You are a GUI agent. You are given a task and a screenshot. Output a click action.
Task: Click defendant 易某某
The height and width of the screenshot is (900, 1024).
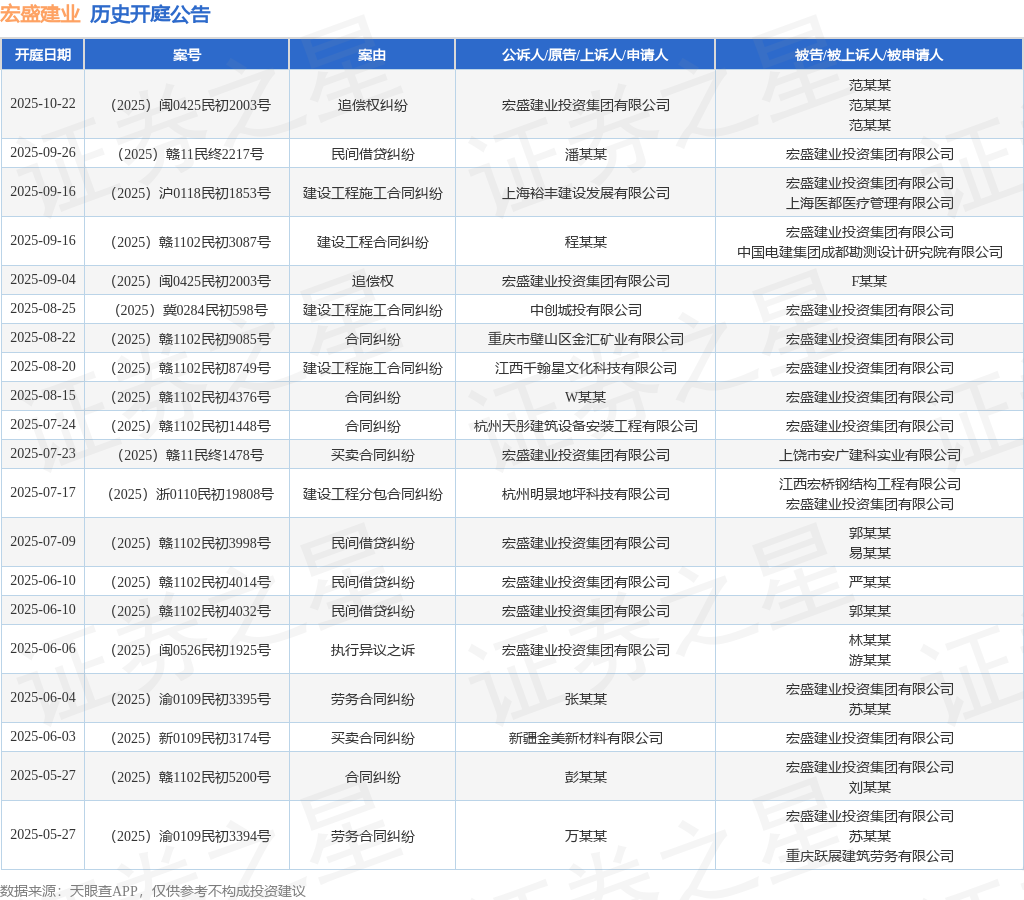tap(870, 553)
